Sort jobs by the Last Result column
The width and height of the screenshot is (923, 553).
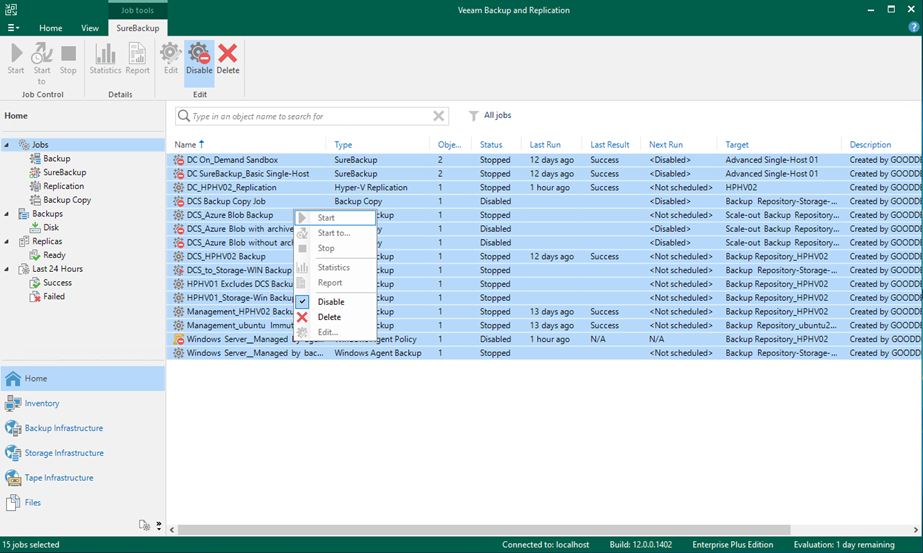609,145
